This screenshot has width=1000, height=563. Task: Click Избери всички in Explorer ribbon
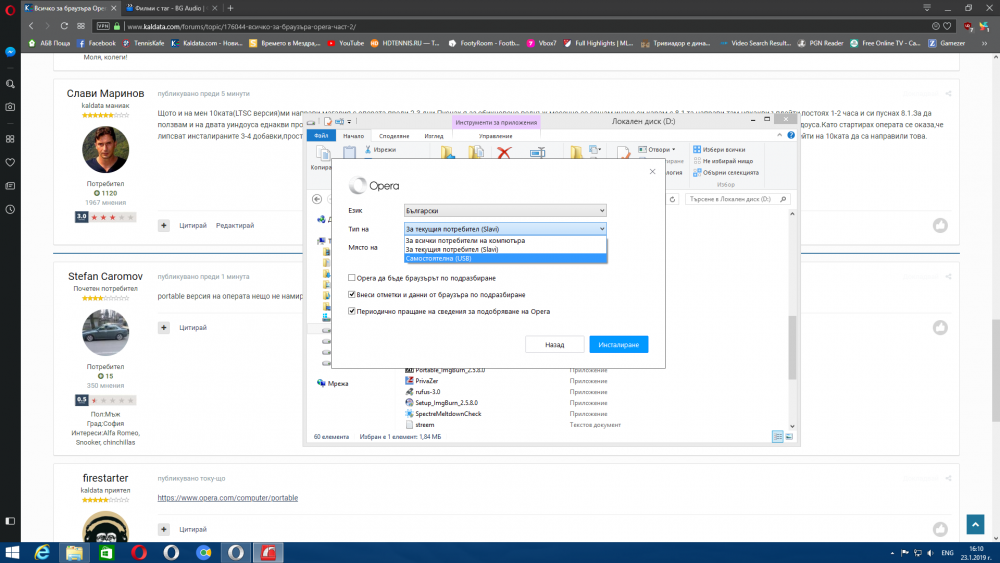pyautogui.click(x=719, y=149)
